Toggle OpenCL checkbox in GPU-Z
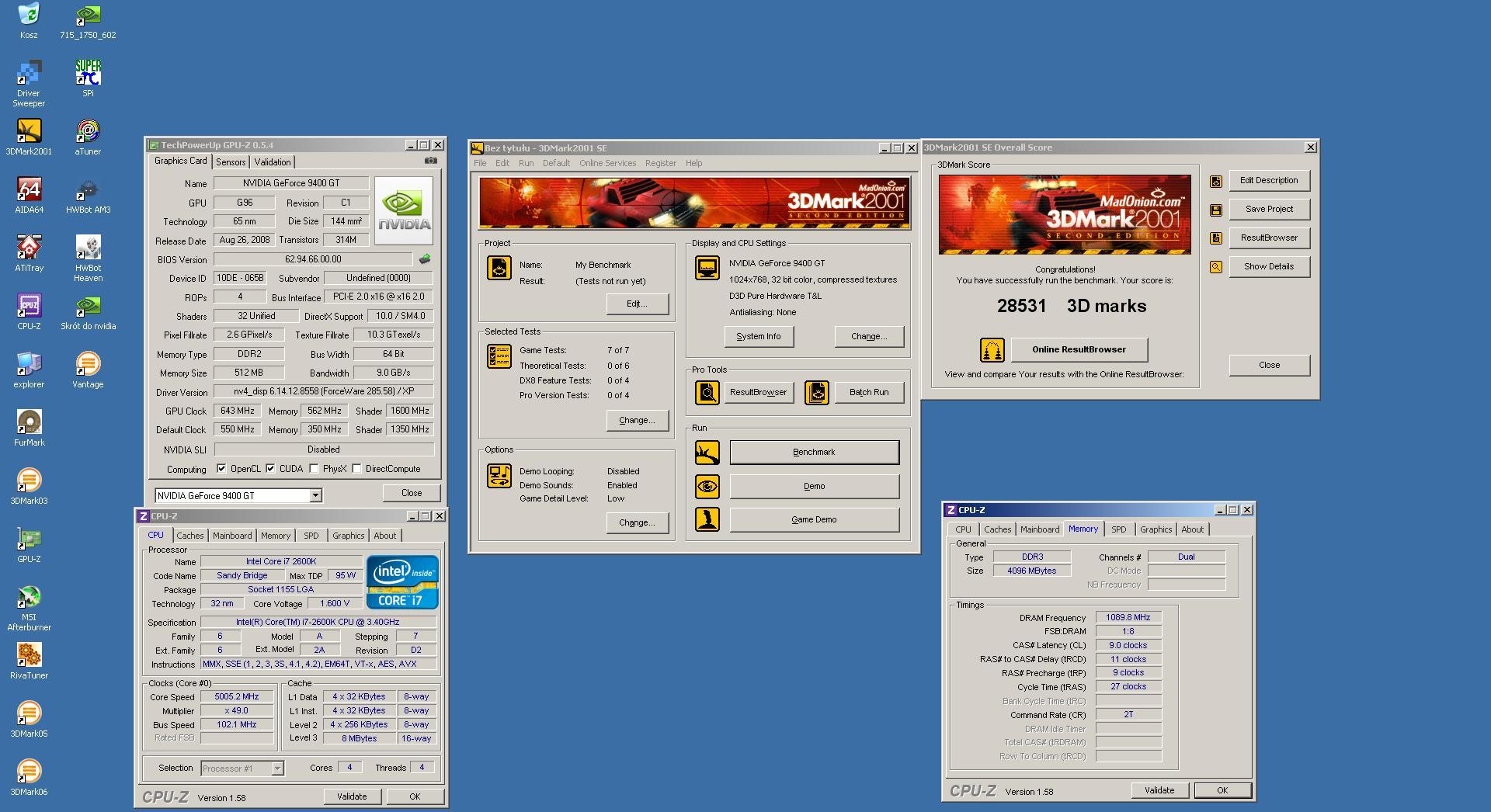This screenshot has height=812, width=1491. (x=221, y=468)
